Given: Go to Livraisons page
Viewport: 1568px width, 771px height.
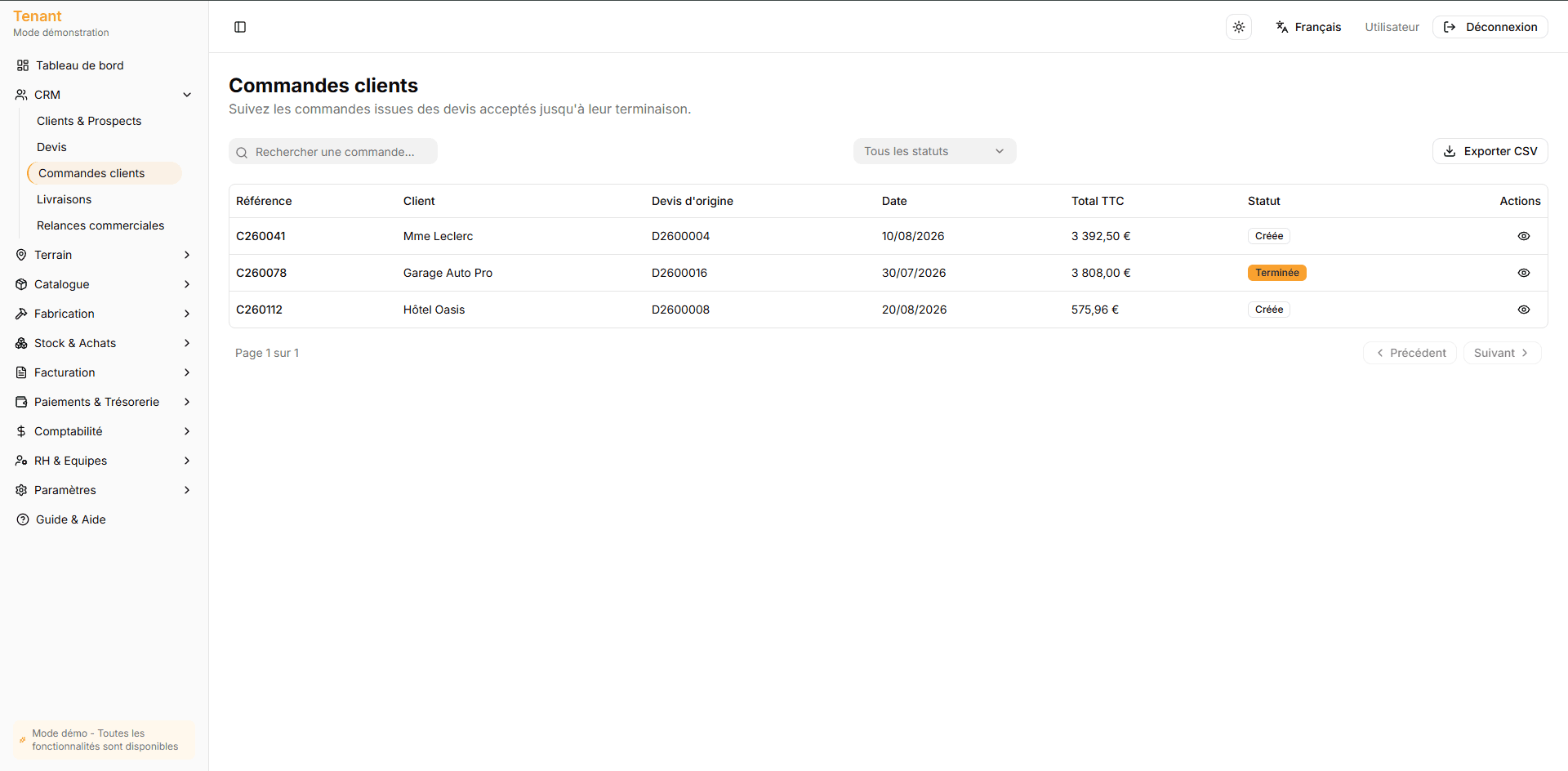Looking at the screenshot, I should coord(64,199).
